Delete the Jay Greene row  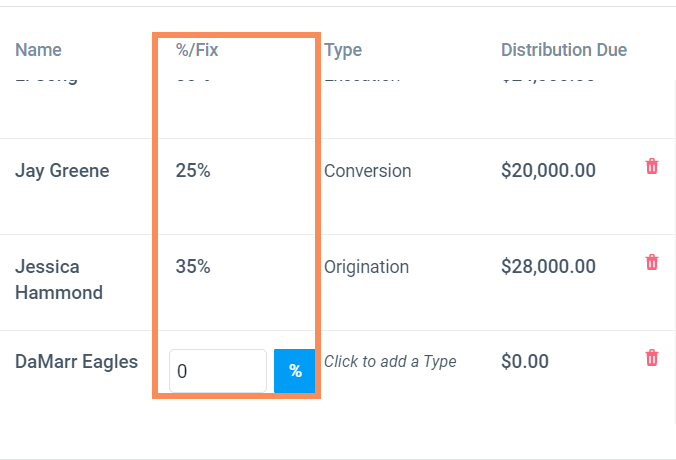(x=652, y=167)
